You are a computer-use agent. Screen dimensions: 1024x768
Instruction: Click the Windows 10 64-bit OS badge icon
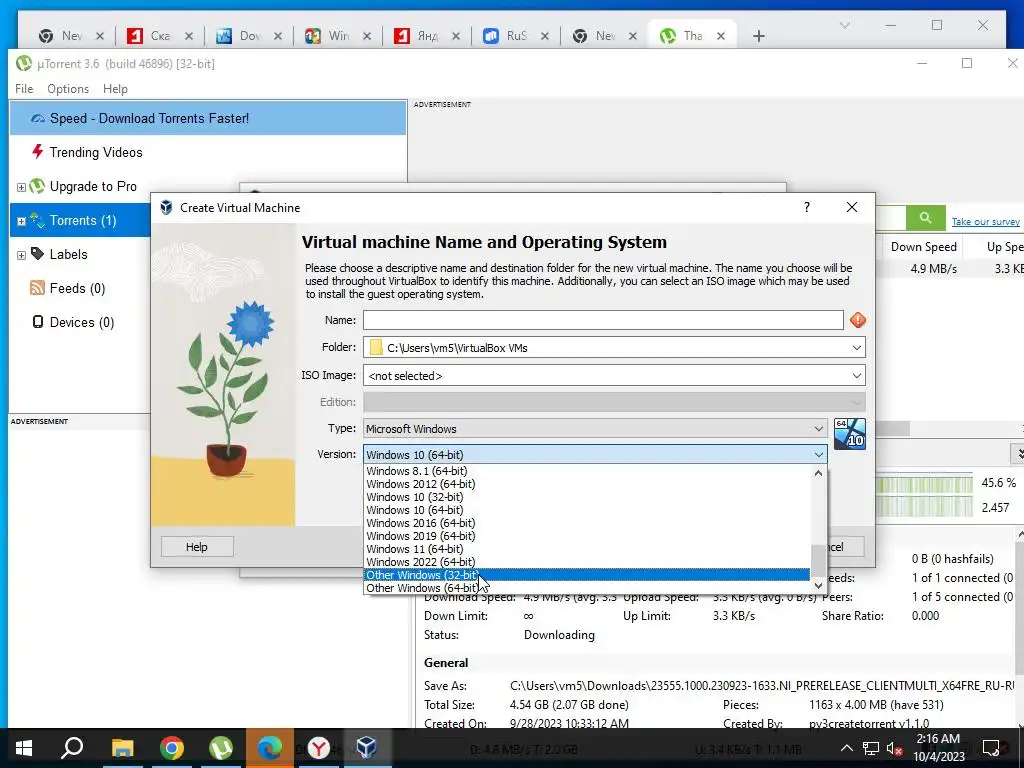850,434
